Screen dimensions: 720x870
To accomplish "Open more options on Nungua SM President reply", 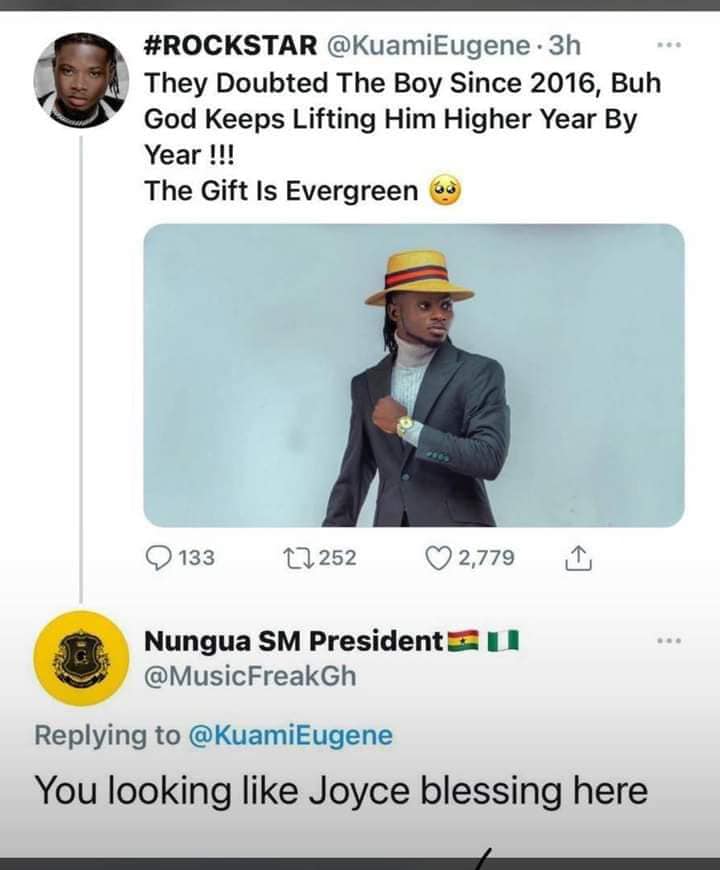I will pos(668,640).
